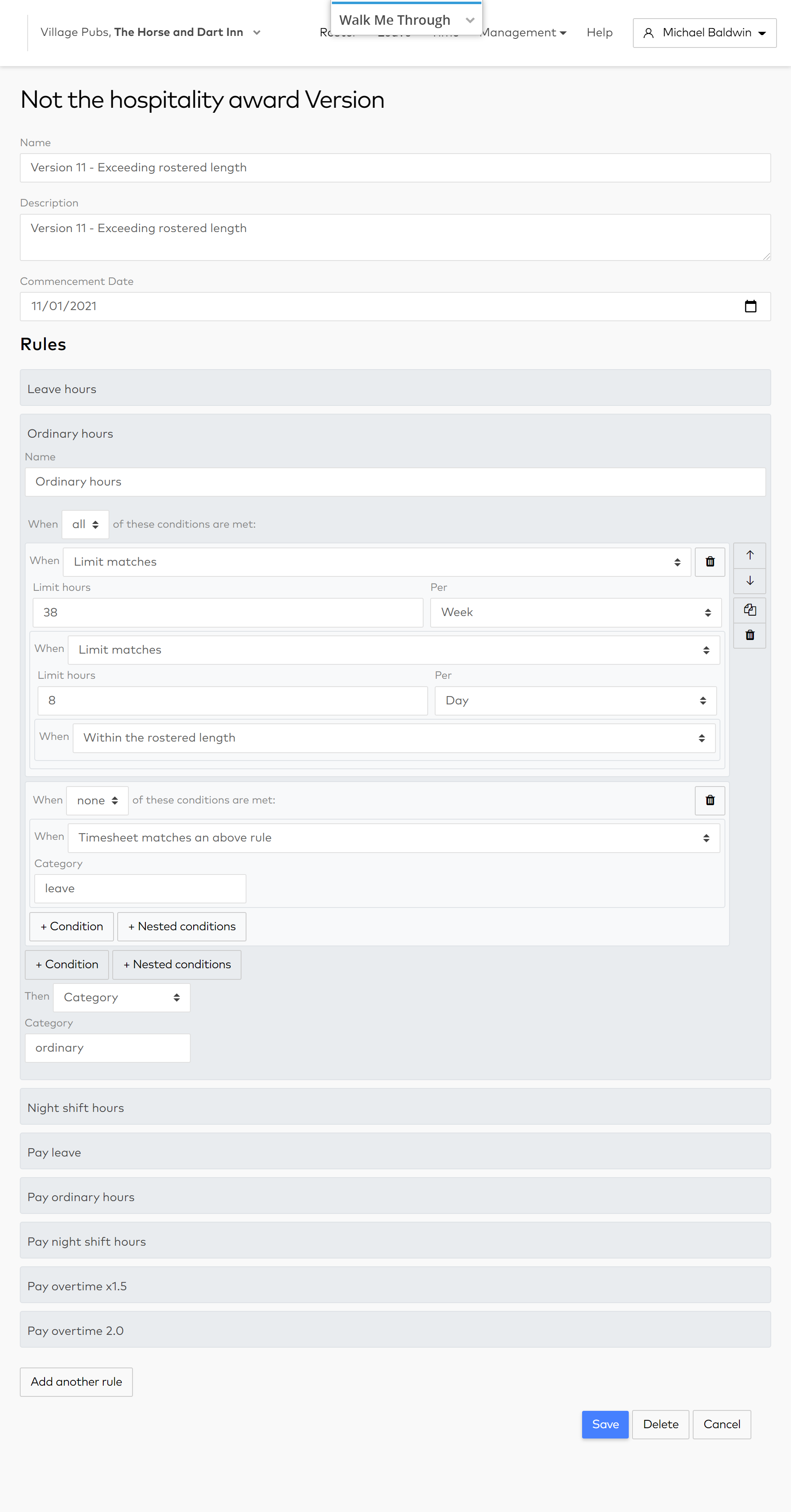
Task: Delete the Ordinary hours rule with the trash icon
Action: click(x=749, y=636)
